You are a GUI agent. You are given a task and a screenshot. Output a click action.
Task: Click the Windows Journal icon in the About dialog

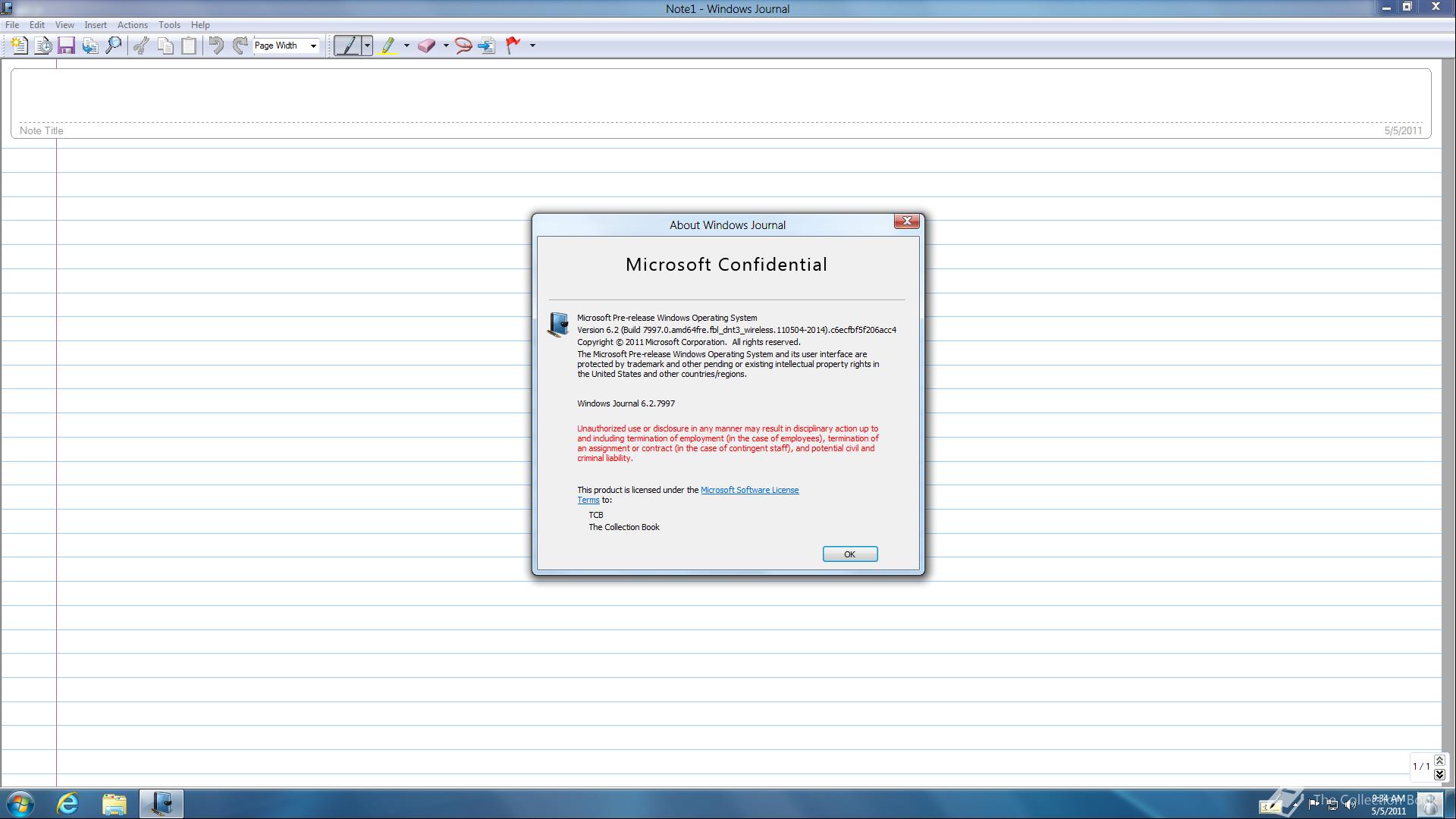(558, 325)
